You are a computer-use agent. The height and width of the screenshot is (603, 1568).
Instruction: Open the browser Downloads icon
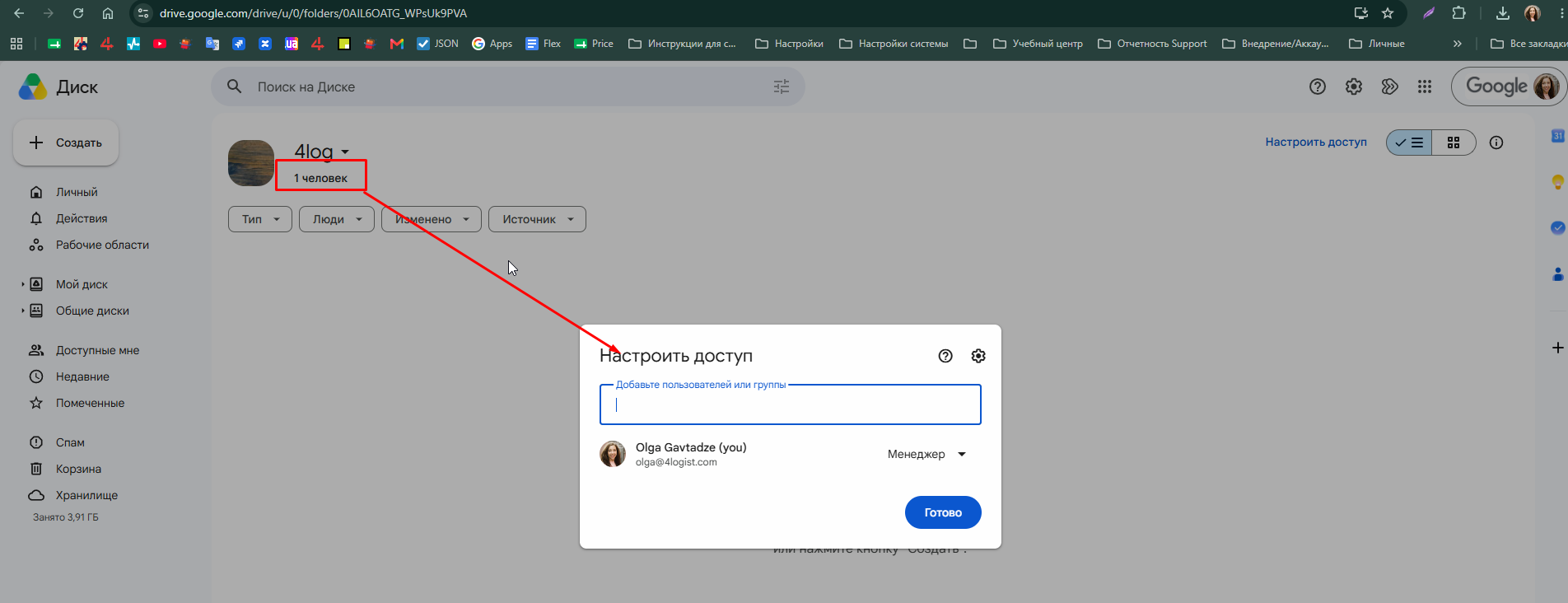point(1503,13)
